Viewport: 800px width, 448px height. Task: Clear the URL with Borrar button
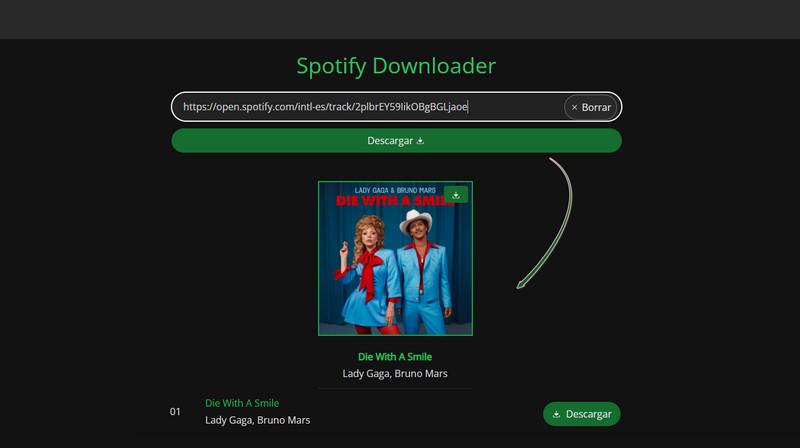tap(591, 107)
